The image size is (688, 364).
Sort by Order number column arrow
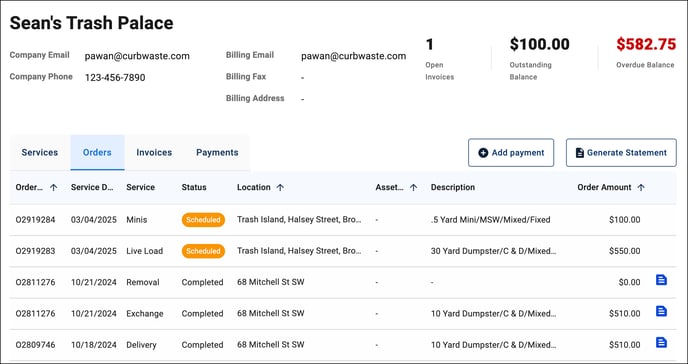(x=54, y=187)
